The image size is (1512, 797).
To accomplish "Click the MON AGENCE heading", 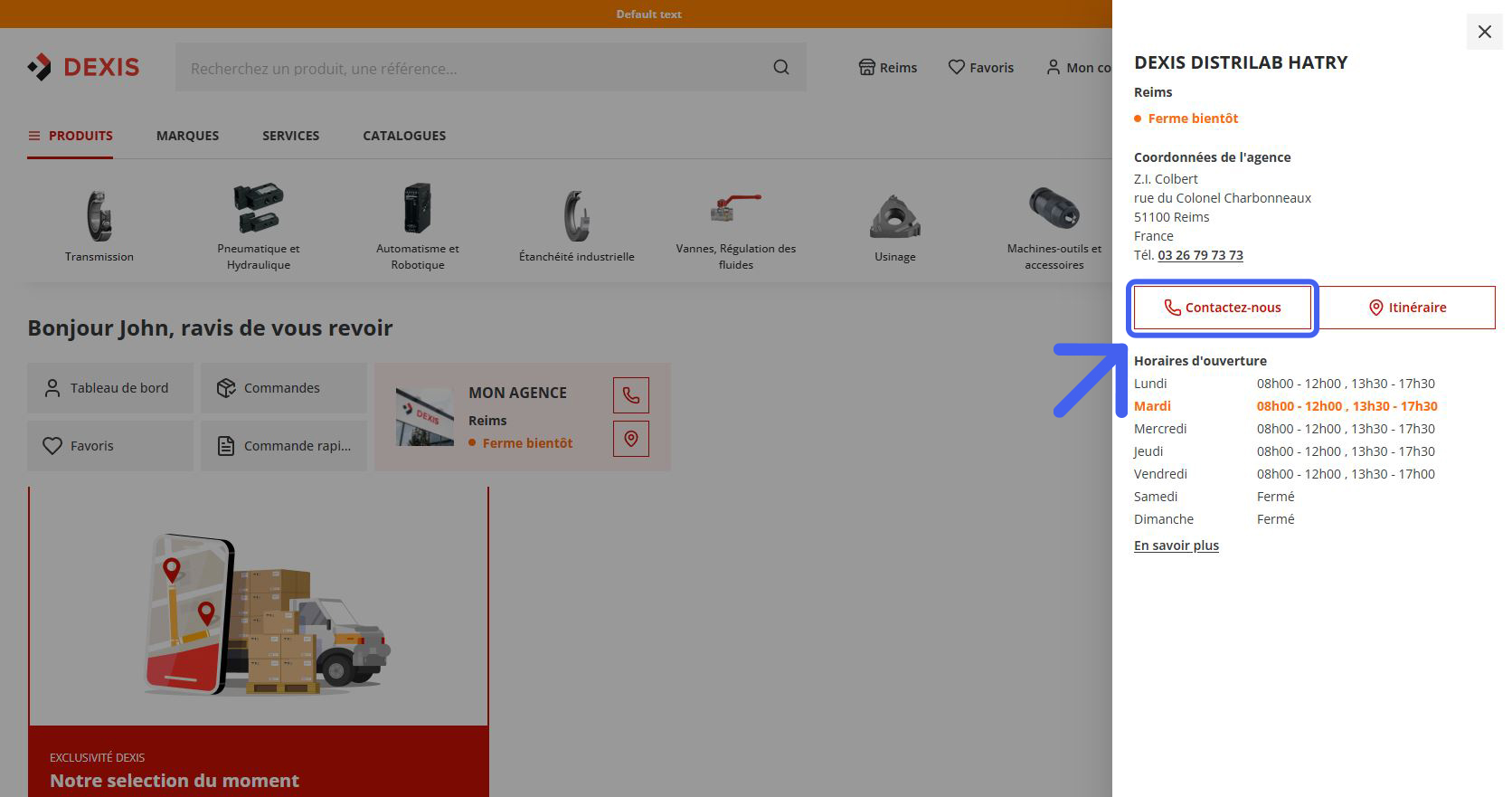I will coord(517,393).
